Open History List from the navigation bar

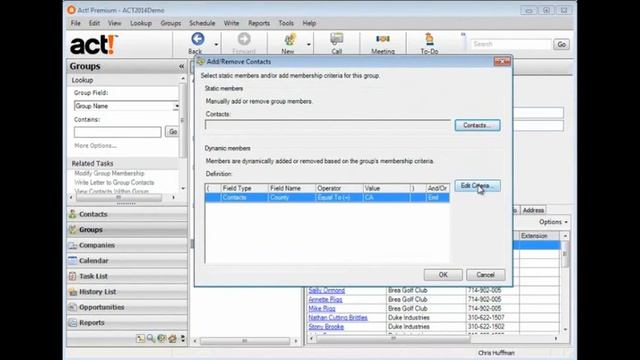pos(127,292)
